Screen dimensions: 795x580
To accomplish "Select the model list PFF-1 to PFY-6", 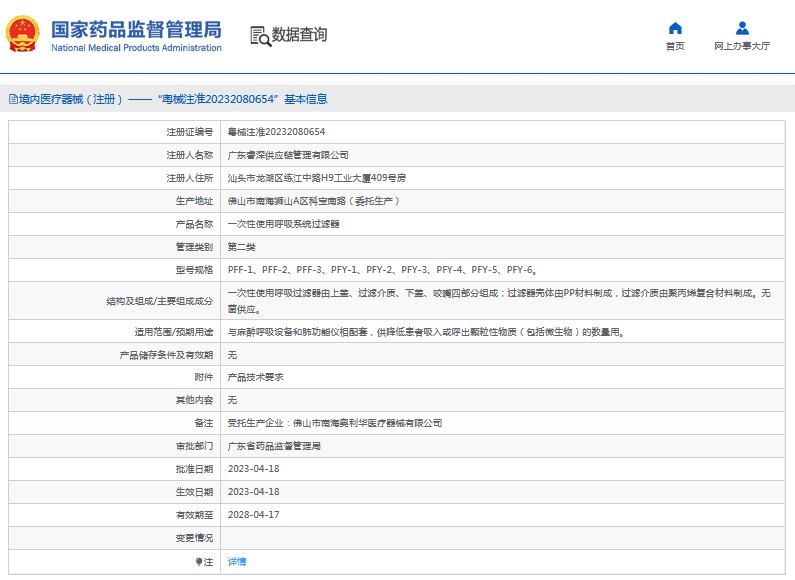I will click(383, 270).
